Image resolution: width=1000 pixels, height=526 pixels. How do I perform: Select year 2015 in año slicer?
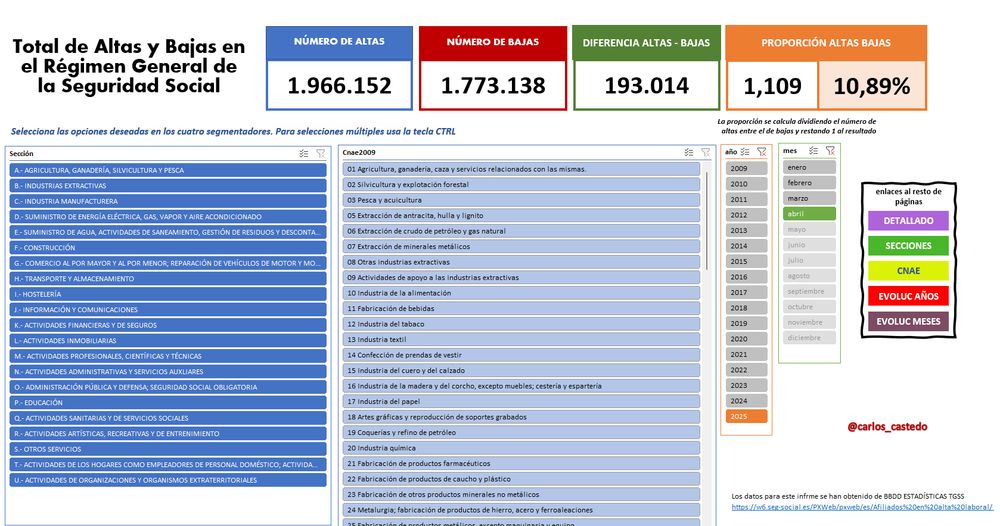click(746, 261)
